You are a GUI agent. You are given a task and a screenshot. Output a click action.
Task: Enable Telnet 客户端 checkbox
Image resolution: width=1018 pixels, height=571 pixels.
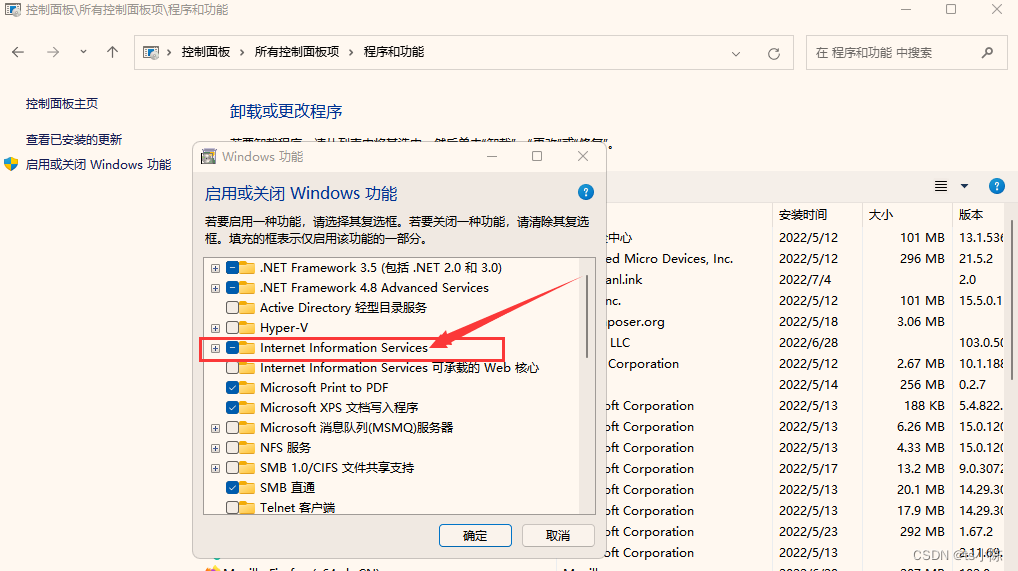pyautogui.click(x=232, y=507)
